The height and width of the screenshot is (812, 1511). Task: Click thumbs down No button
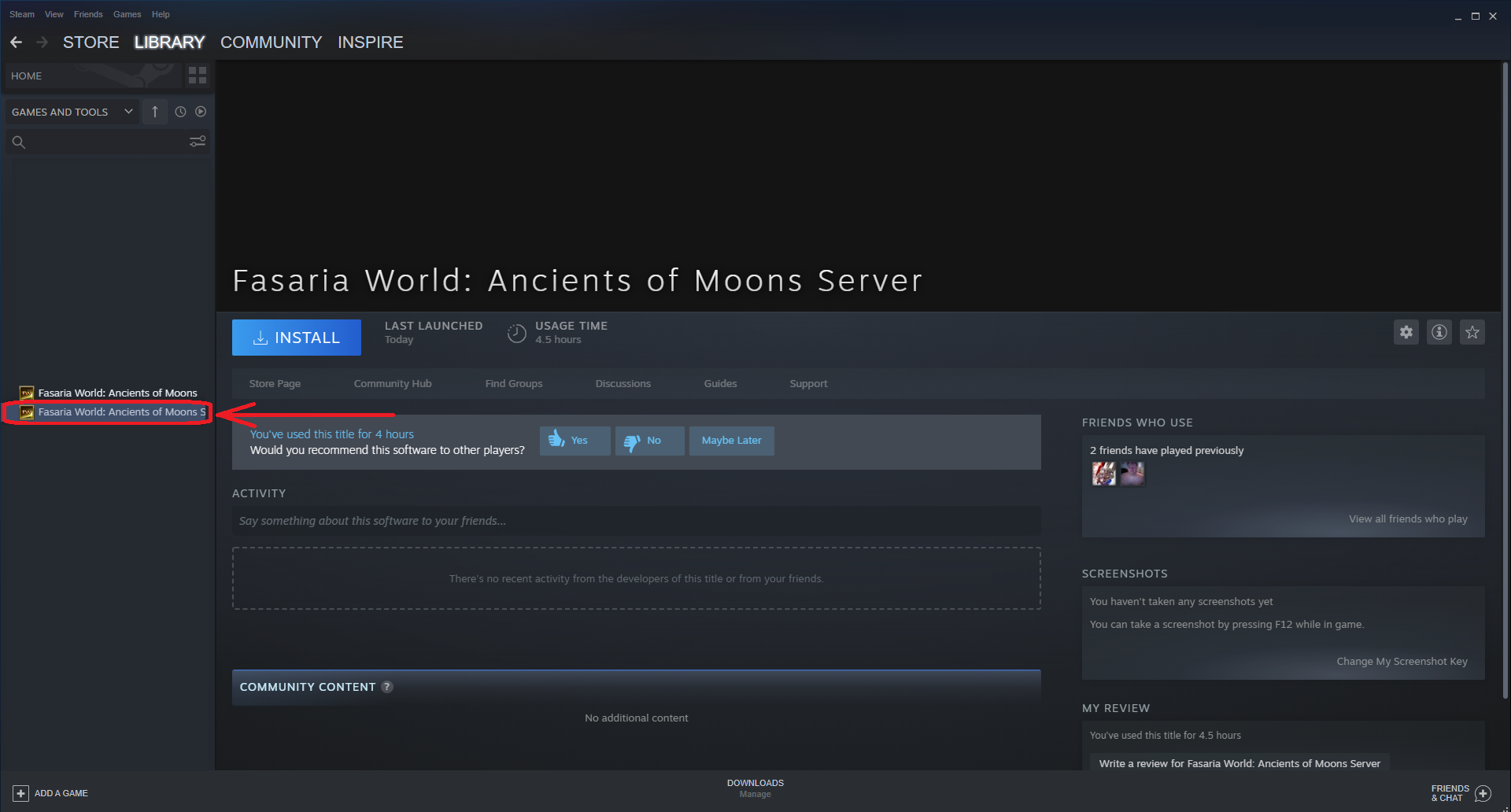[649, 441]
